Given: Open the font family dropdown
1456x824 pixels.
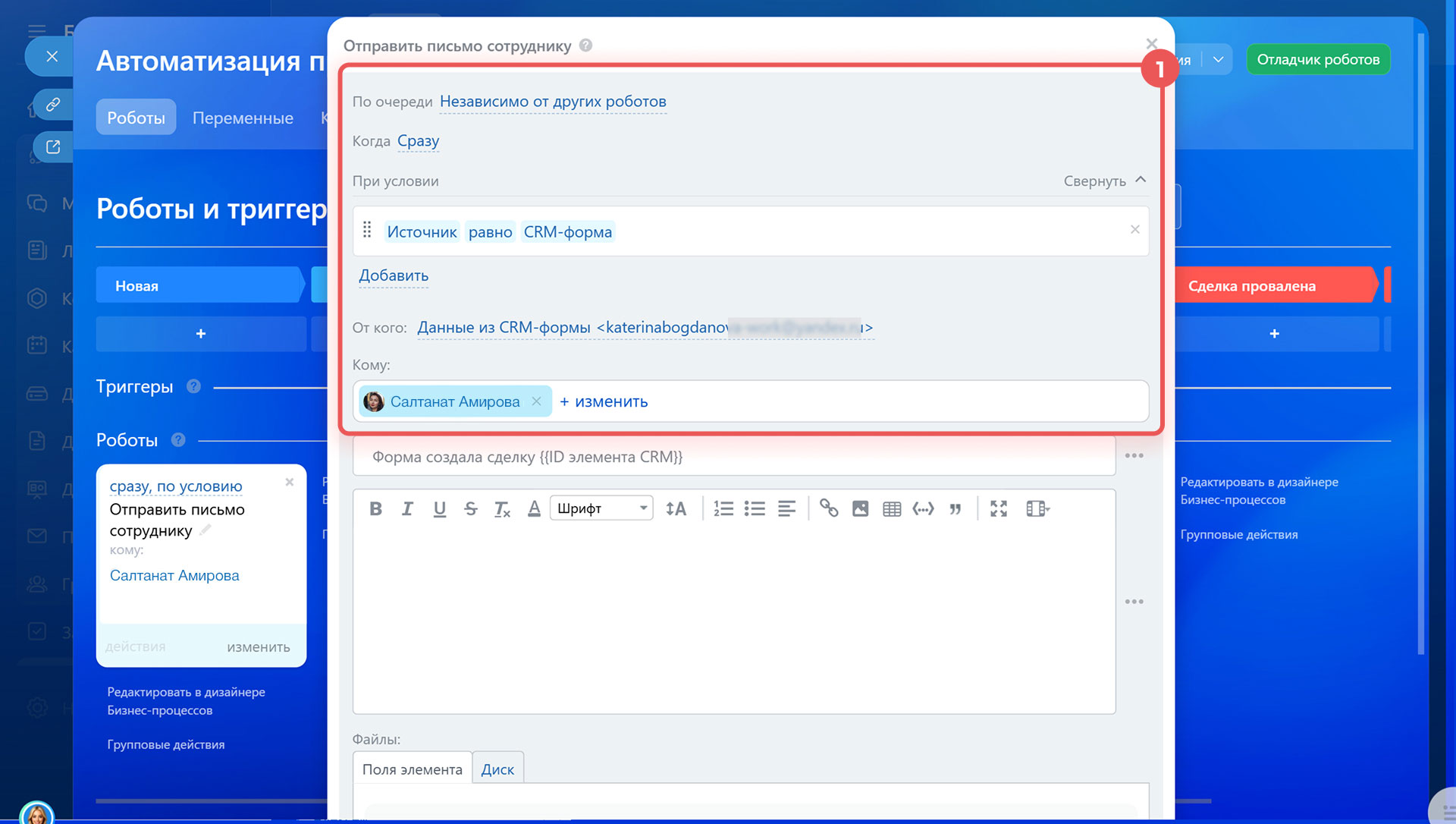Looking at the screenshot, I should click(x=601, y=508).
